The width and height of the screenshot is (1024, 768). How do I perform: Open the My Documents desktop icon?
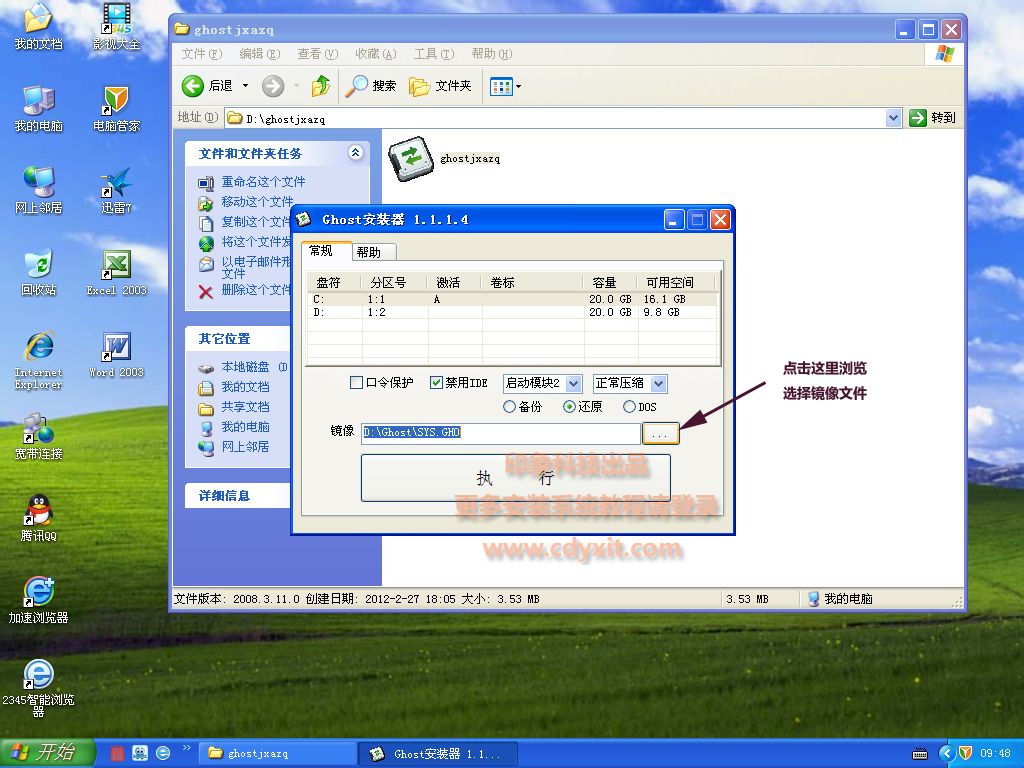click(x=39, y=26)
